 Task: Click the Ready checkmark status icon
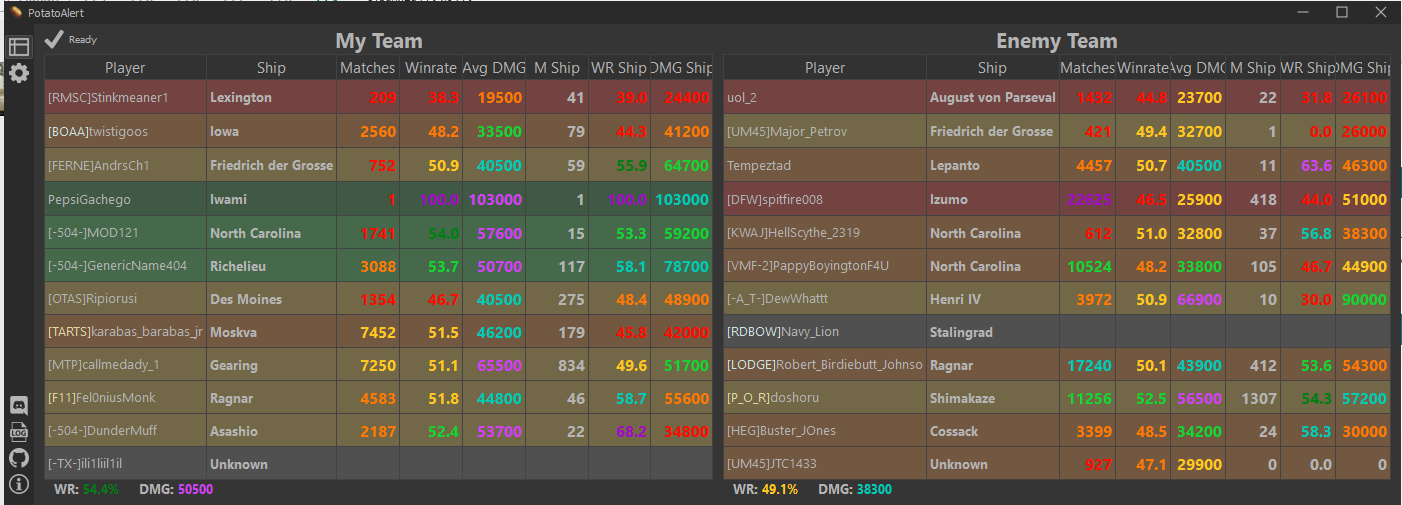pos(54,39)
